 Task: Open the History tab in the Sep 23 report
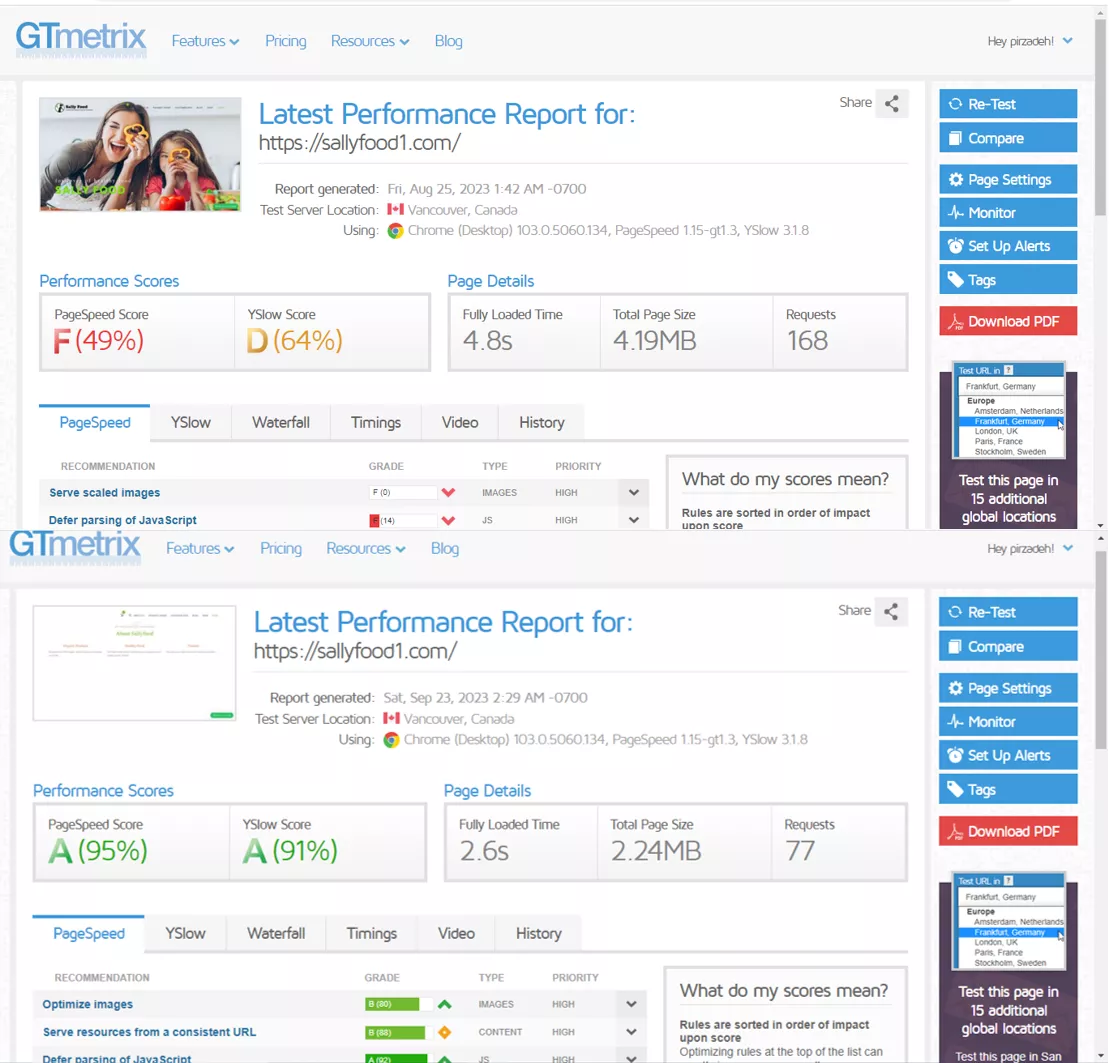[x=538, y=934]
